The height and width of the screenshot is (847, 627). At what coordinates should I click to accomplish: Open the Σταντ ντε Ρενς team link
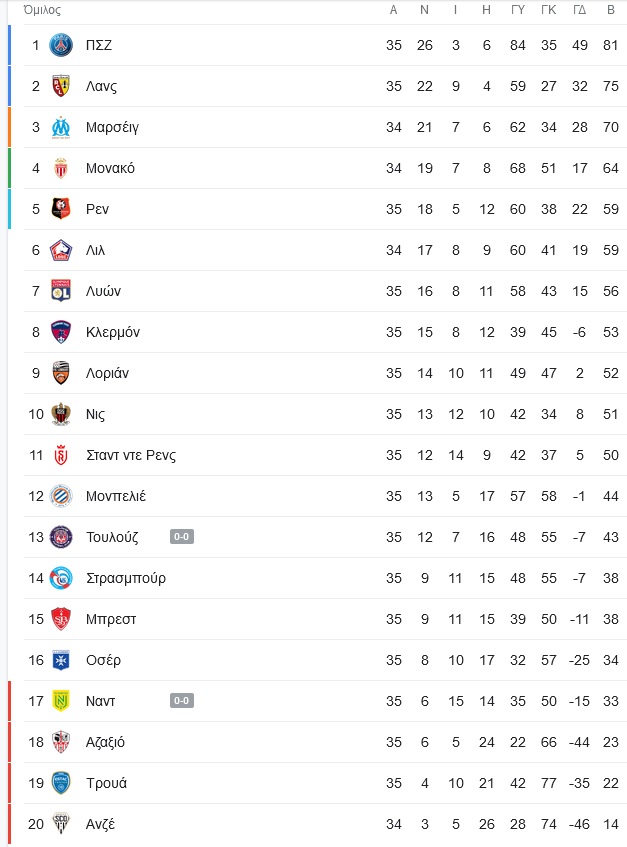(131, 455)
